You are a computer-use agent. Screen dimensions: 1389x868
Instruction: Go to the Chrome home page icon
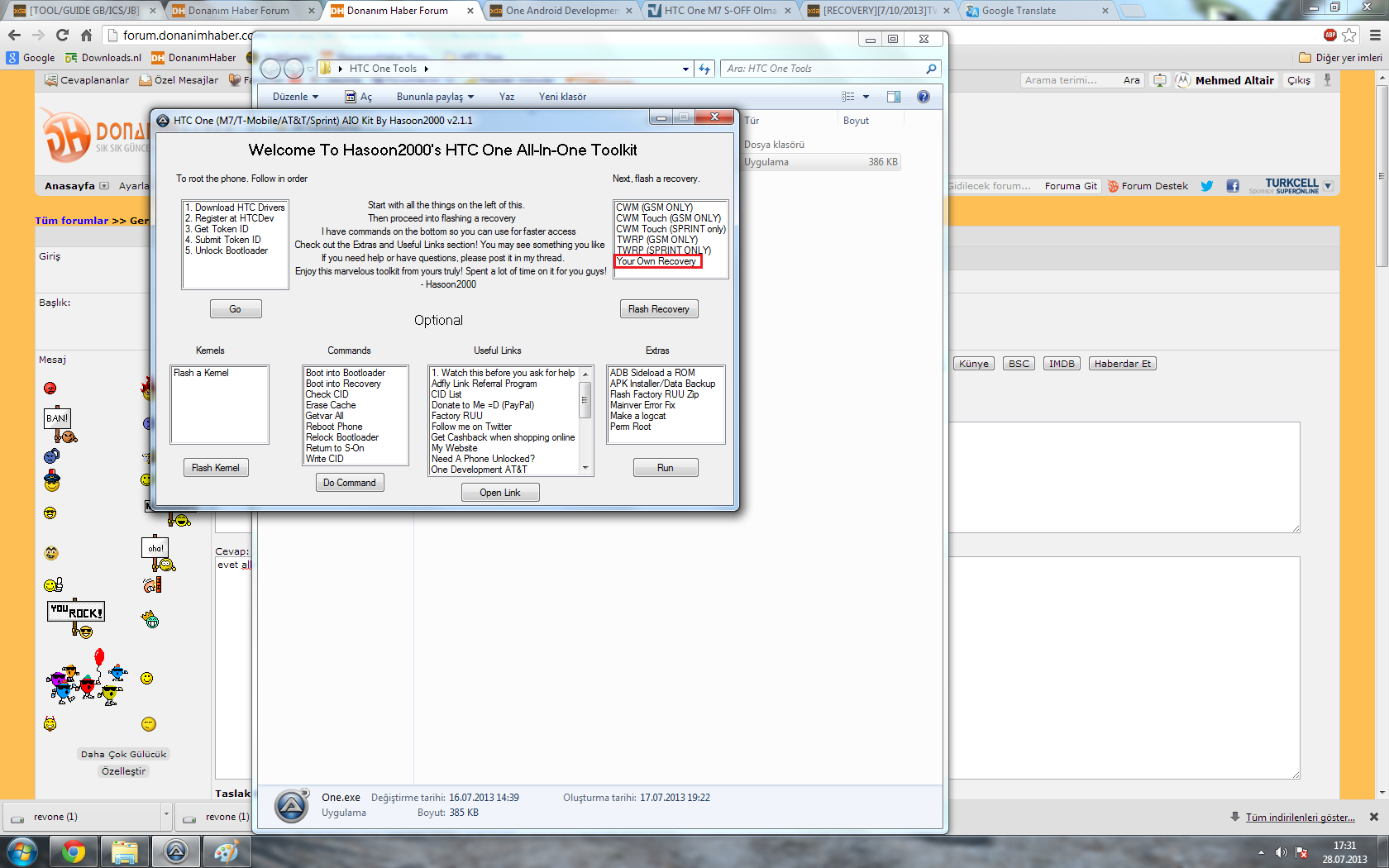coord(86,35)
